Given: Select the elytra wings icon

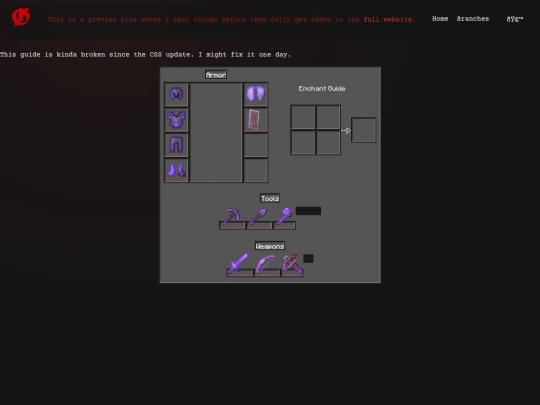Looking at the screenshot, I should tap(256, 94).
